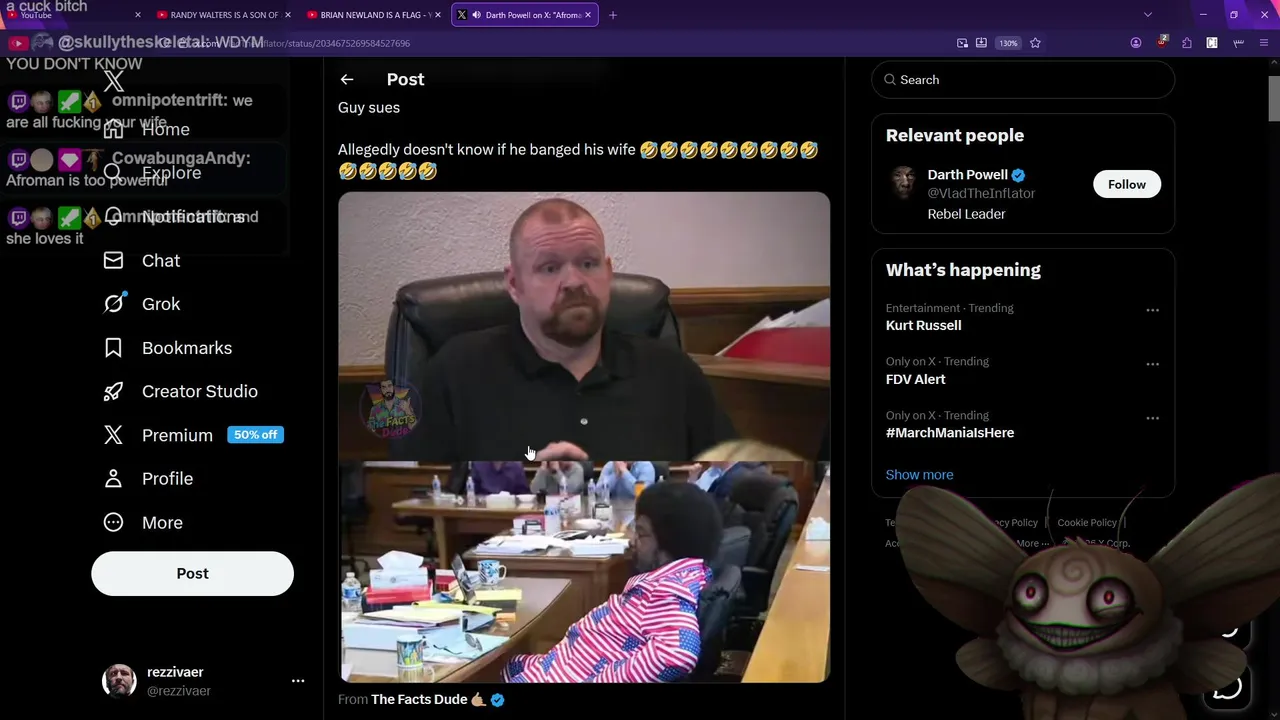Screen dimensions: 1280x720
Task: Open account menu dots beside rezzivaer
Action: [x=297, y=681]
